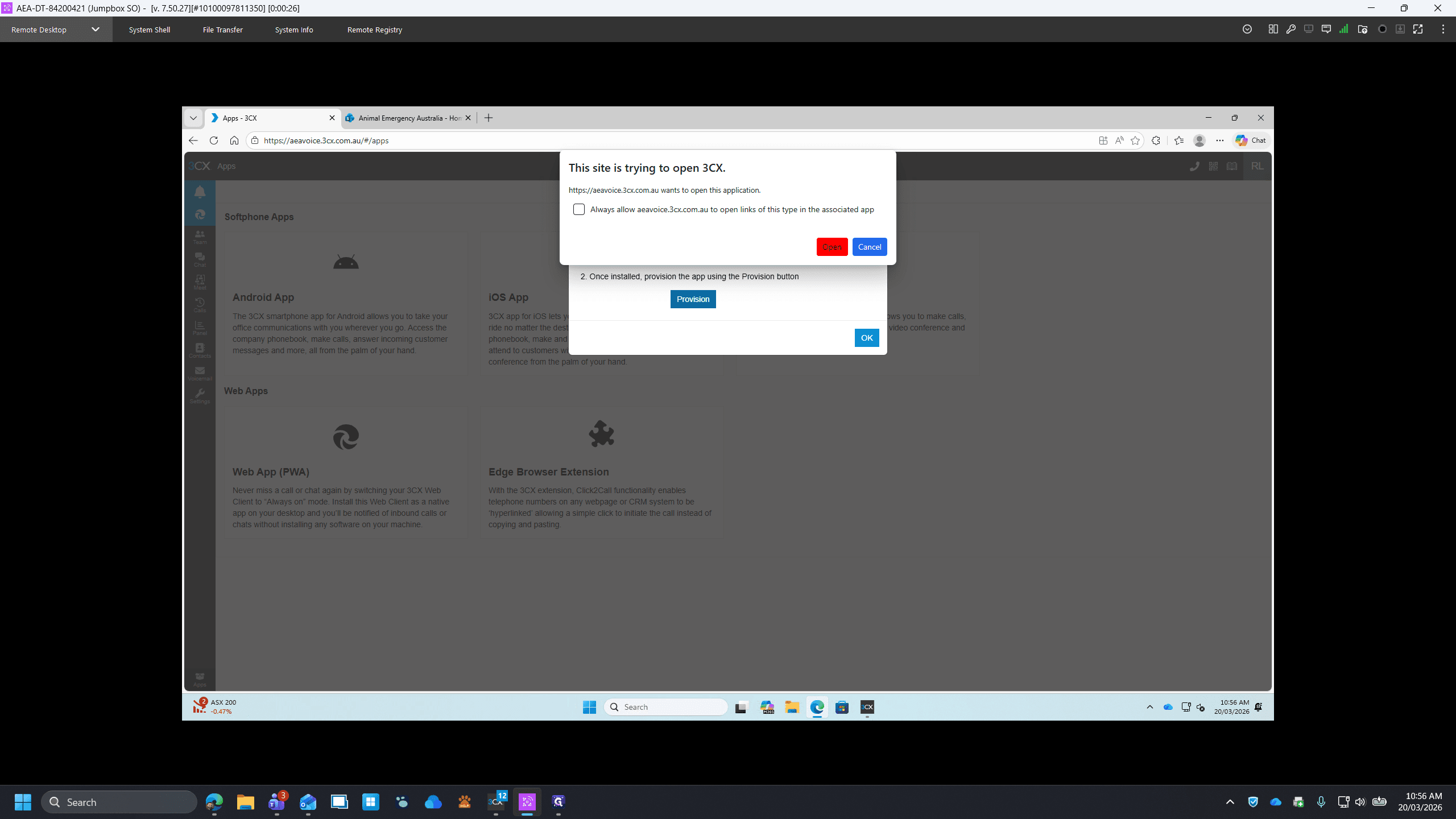This screenshot has height=819, width=1456.
Task: Click ASX 200 widget in remote taskbar
Action: click(x=215, y=706)
